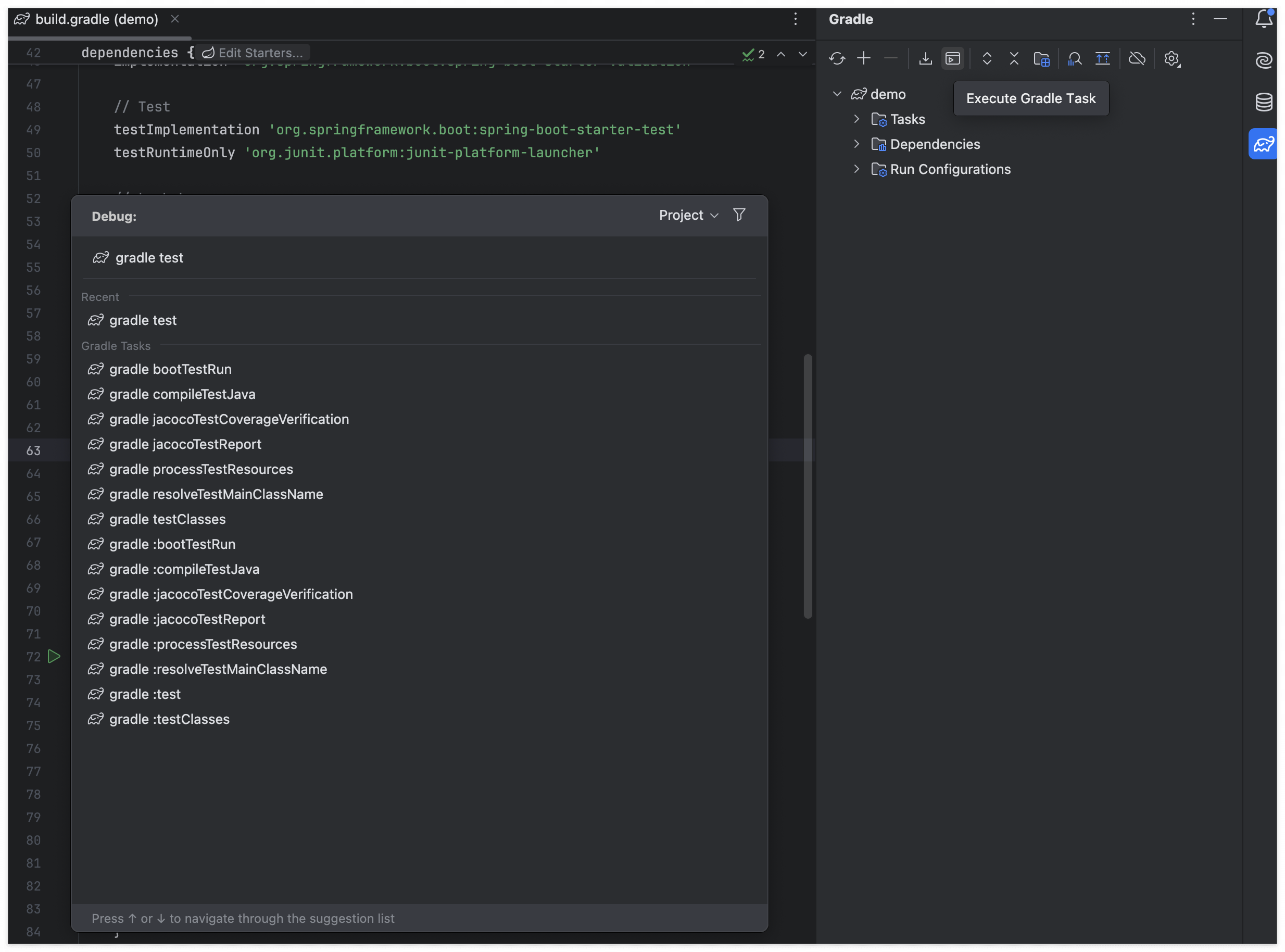Expand the Run Configurations tree node
The image size is (1285, 952).
click(x=856, y=169)
